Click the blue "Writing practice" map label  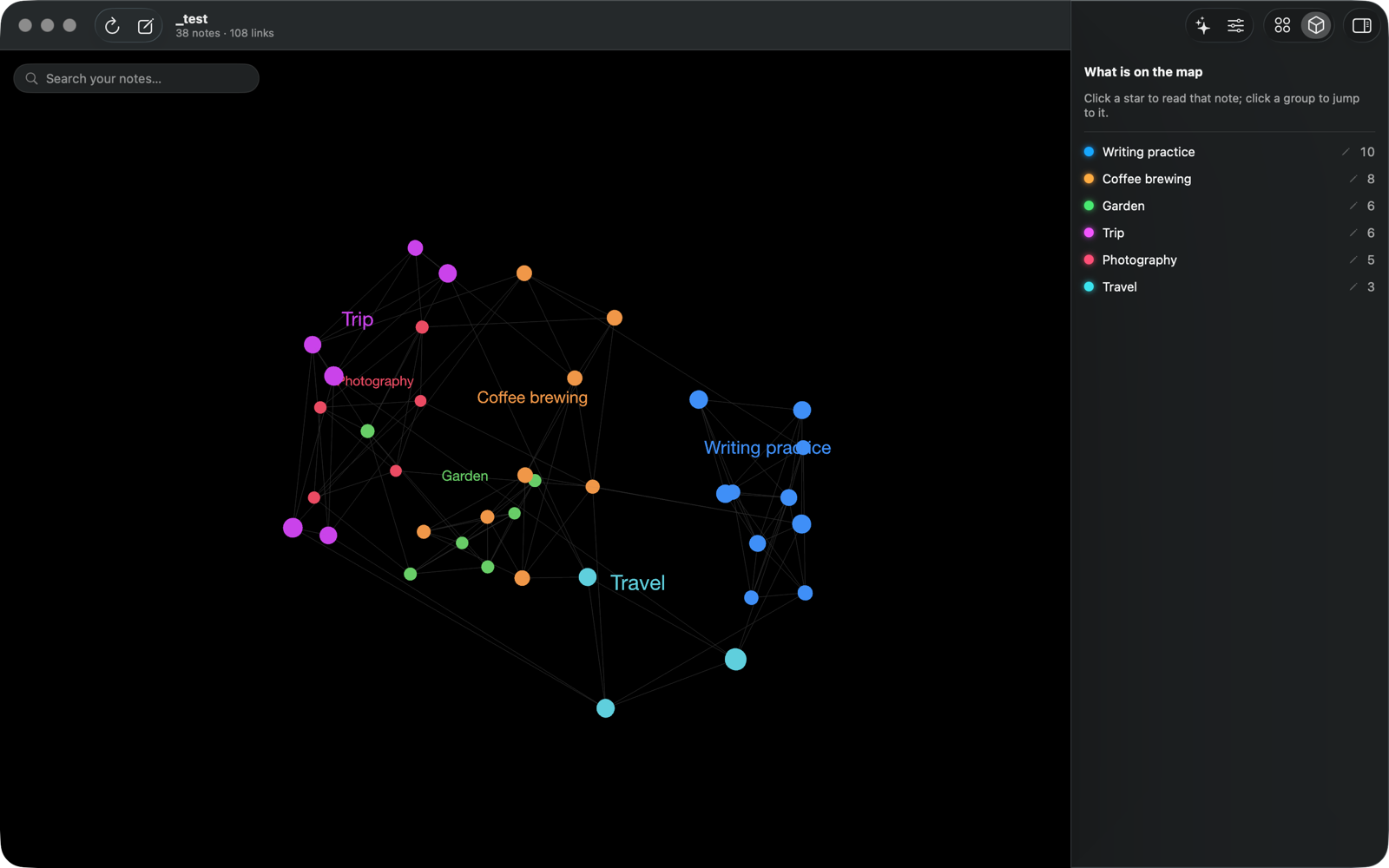pos(767,448)
